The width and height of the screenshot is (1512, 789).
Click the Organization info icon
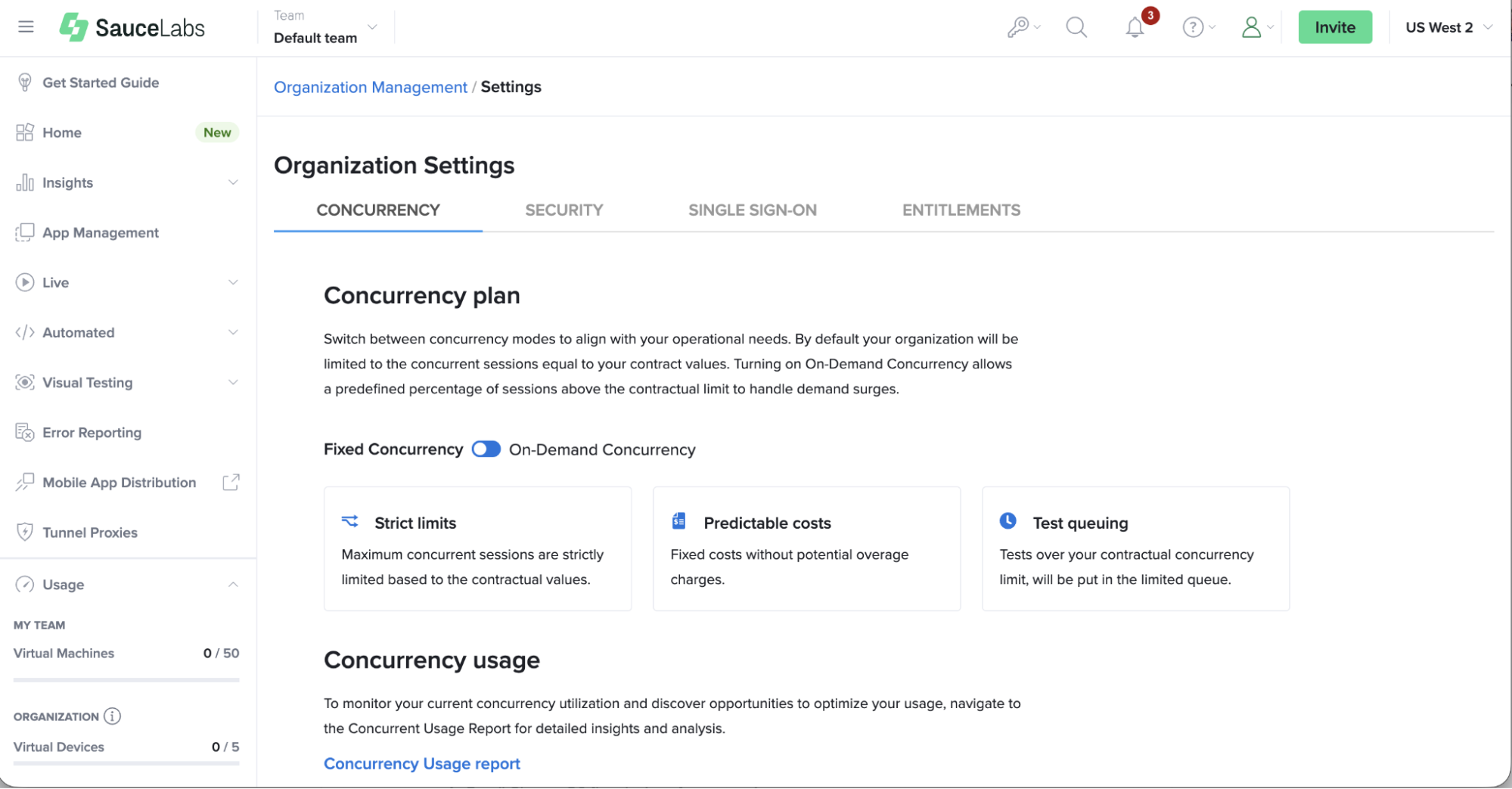point(112,716)
